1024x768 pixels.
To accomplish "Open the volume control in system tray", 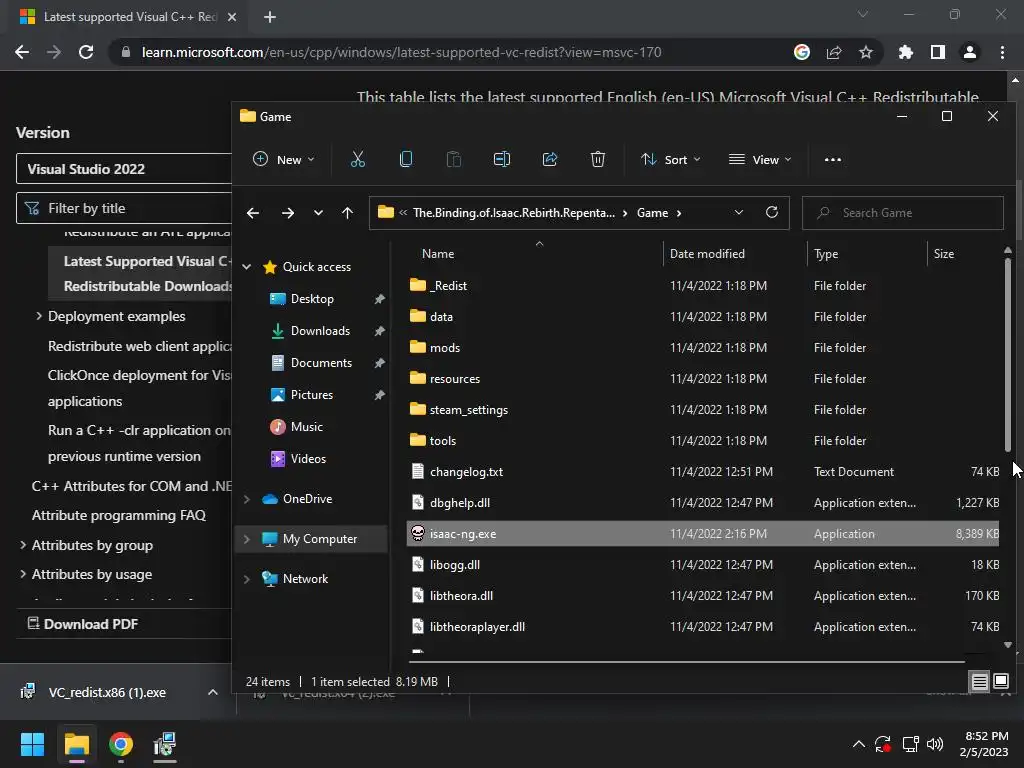I will pyautogui.click(x=935, y=744).
